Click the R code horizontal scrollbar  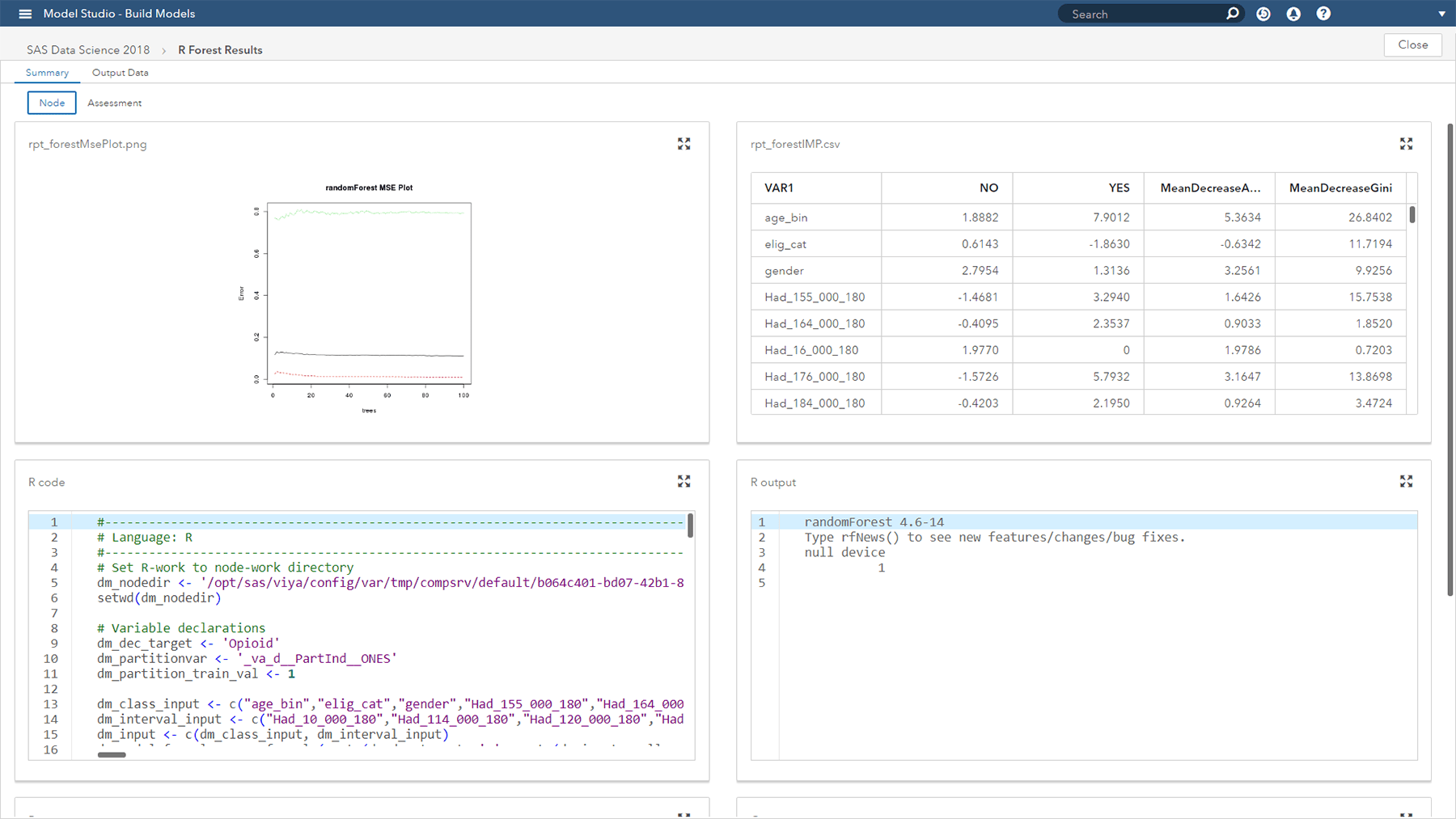(112, 754)
